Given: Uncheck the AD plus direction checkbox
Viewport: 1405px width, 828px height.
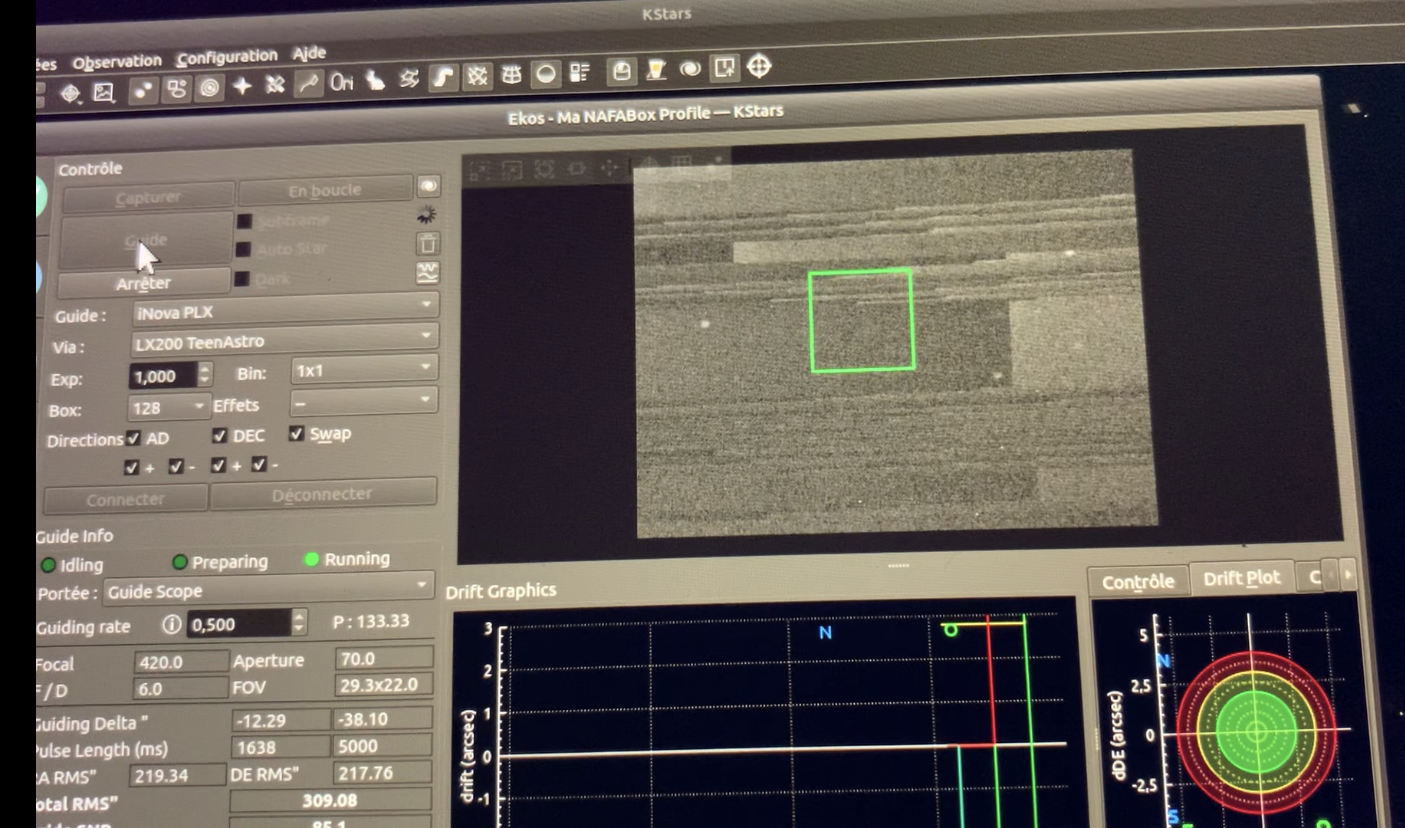Looking at the screenshot, I should (x=132, y=467).
